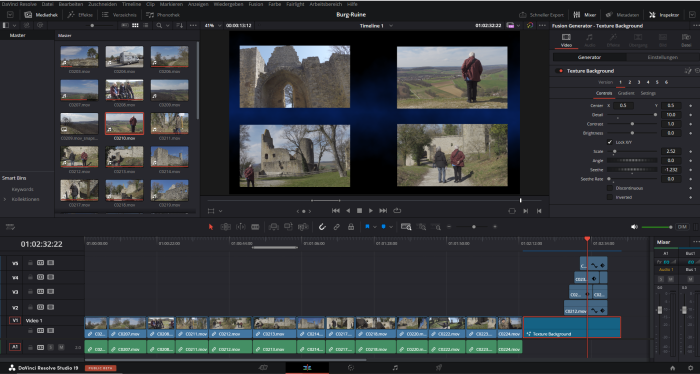The image size is (700, 374).
Task: Open the Phonothek sound library
Action: [163, 15]
